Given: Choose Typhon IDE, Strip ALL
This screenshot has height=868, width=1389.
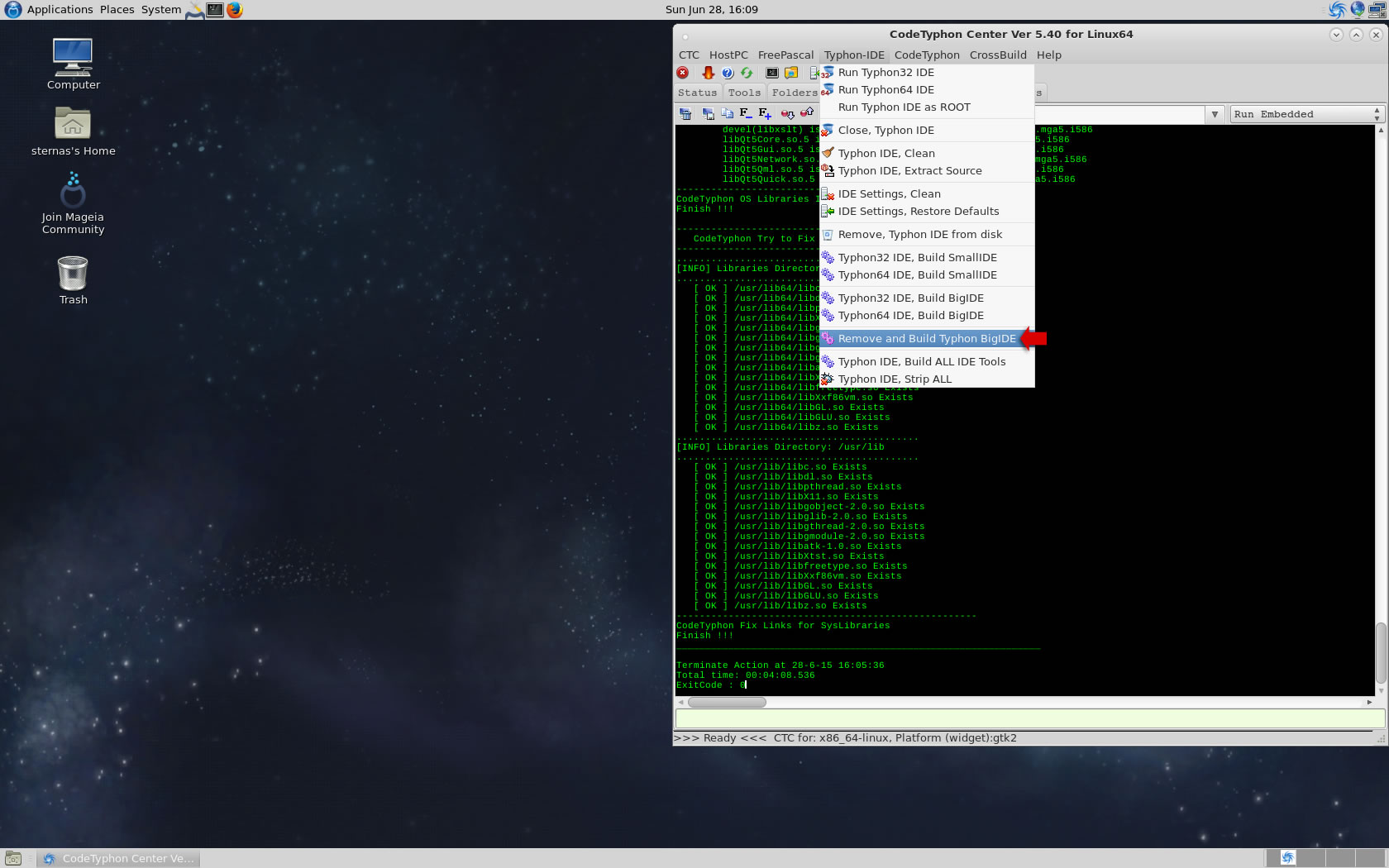Looking at the screenshot, I should tap(927, 379).
